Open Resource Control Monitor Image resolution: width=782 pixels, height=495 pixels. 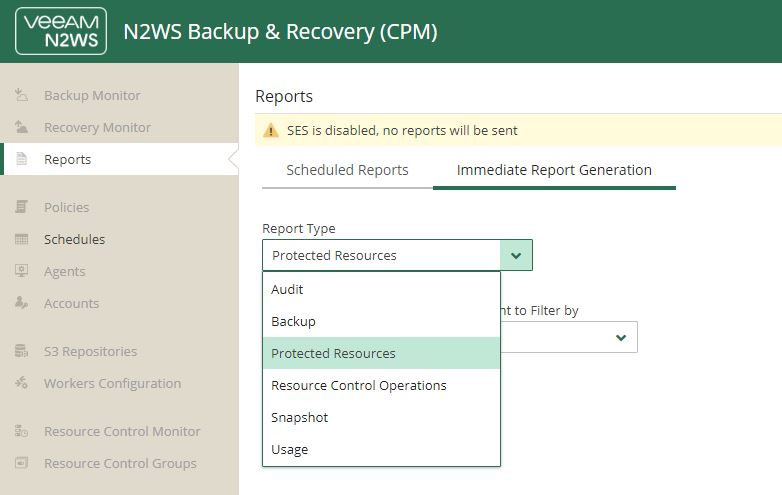(x=122, y=431)
